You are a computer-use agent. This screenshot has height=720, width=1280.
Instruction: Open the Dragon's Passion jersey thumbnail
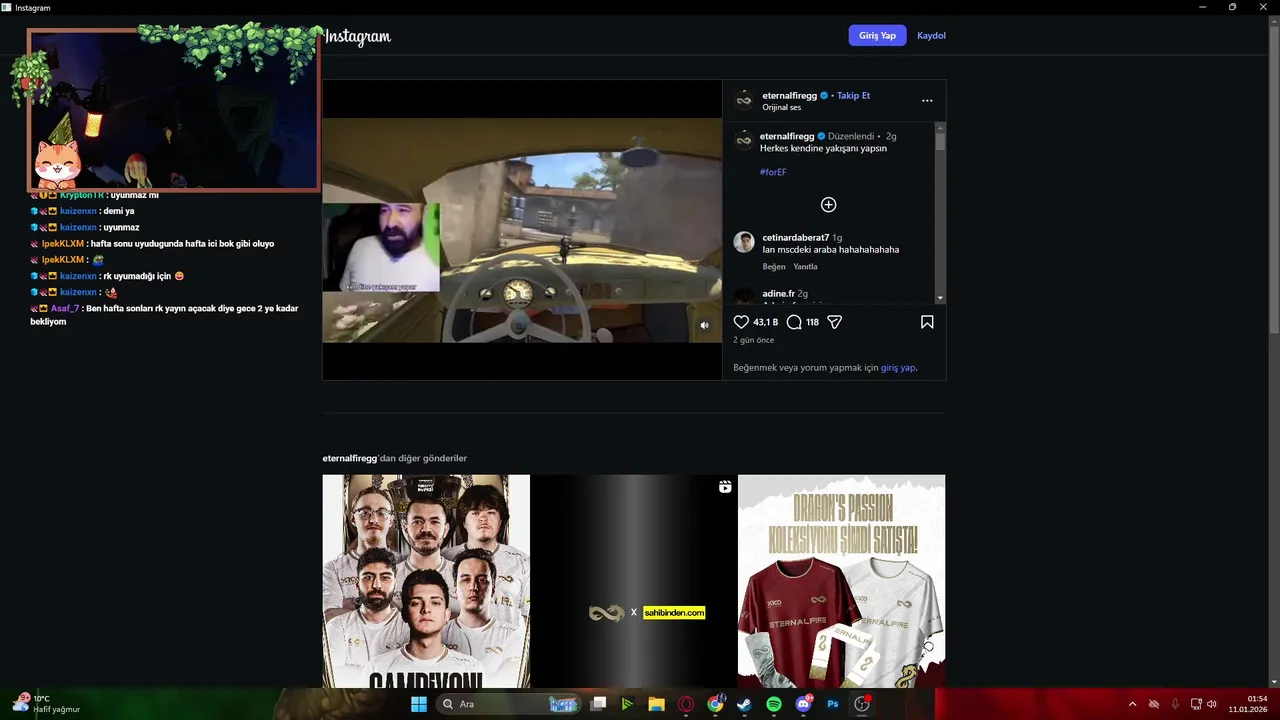click(x=841, y=581)
